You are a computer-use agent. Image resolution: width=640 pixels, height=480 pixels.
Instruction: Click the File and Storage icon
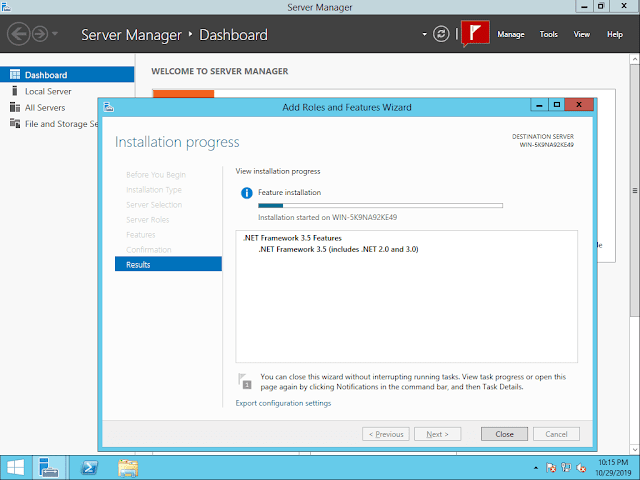tap(15, 123)
